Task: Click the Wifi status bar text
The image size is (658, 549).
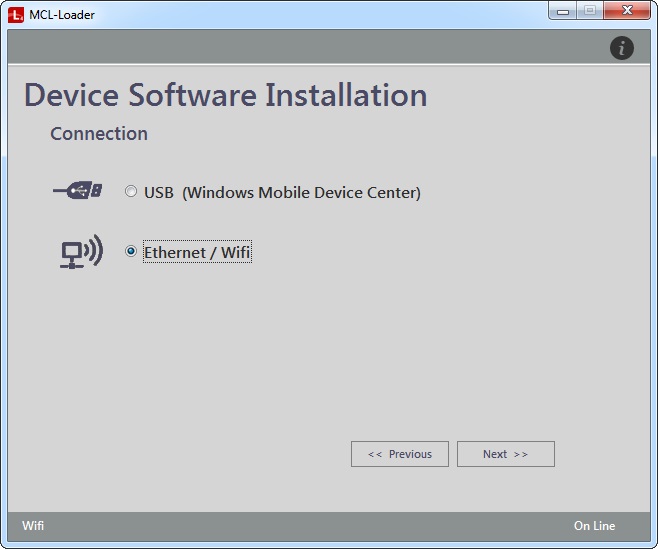Action: (x=33, y=525)
